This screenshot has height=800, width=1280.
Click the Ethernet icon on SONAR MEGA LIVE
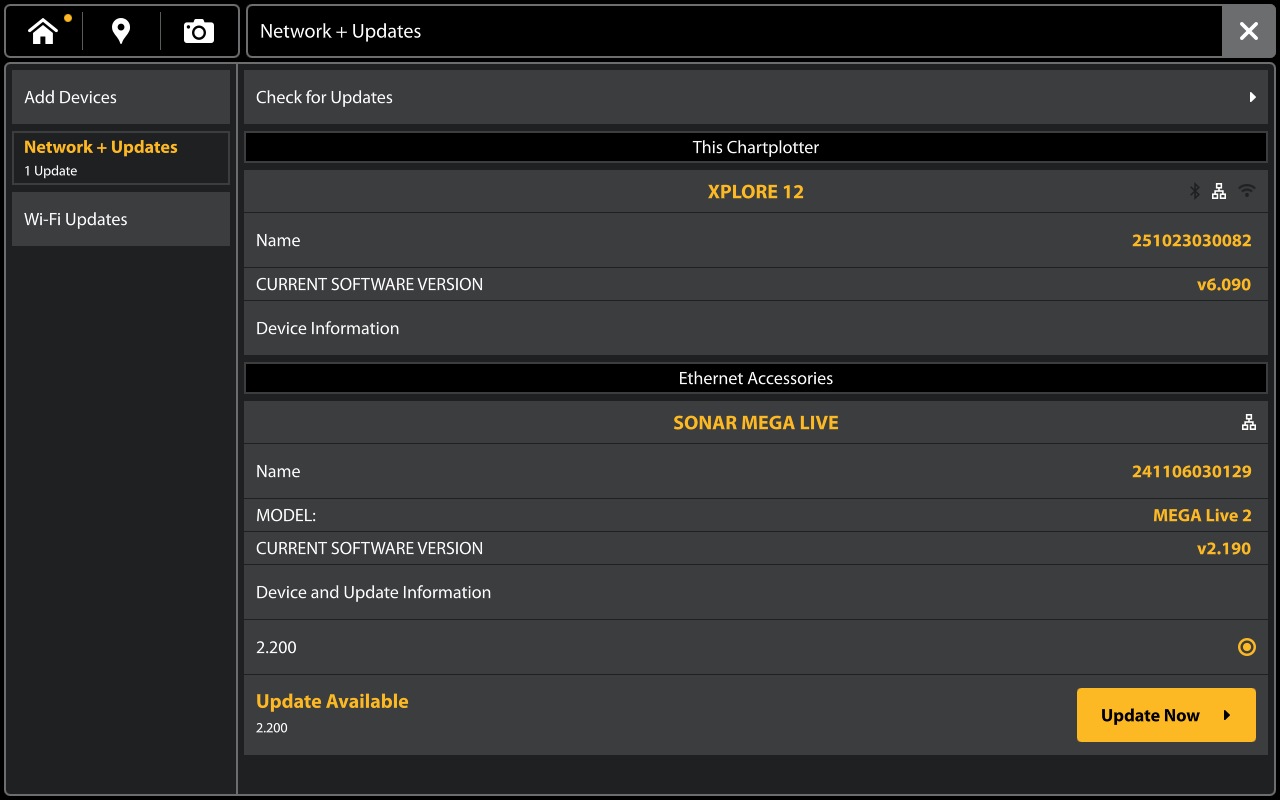point(1248,422)
